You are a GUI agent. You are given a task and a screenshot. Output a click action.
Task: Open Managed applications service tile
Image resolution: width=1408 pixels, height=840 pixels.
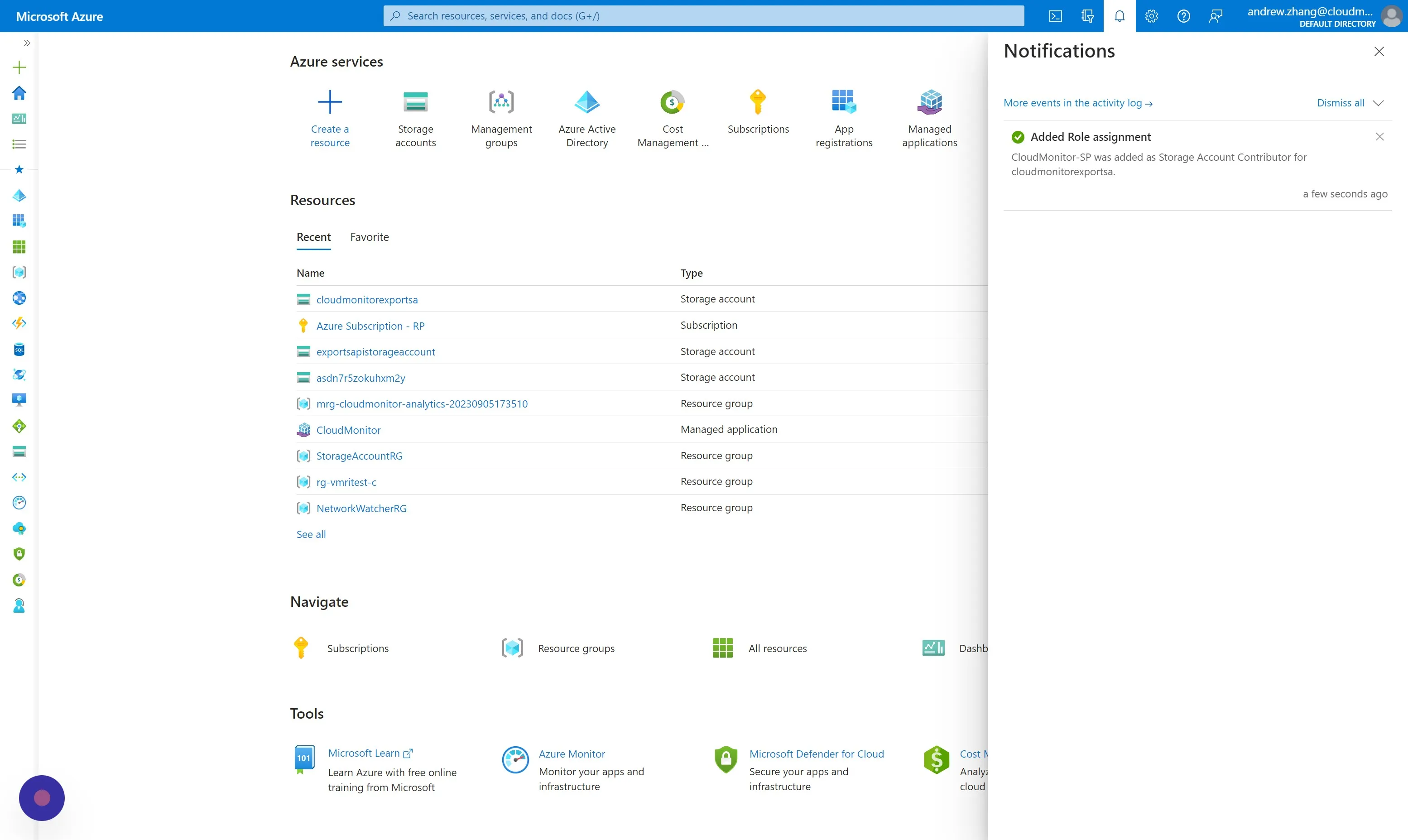(x=930, y=119)
